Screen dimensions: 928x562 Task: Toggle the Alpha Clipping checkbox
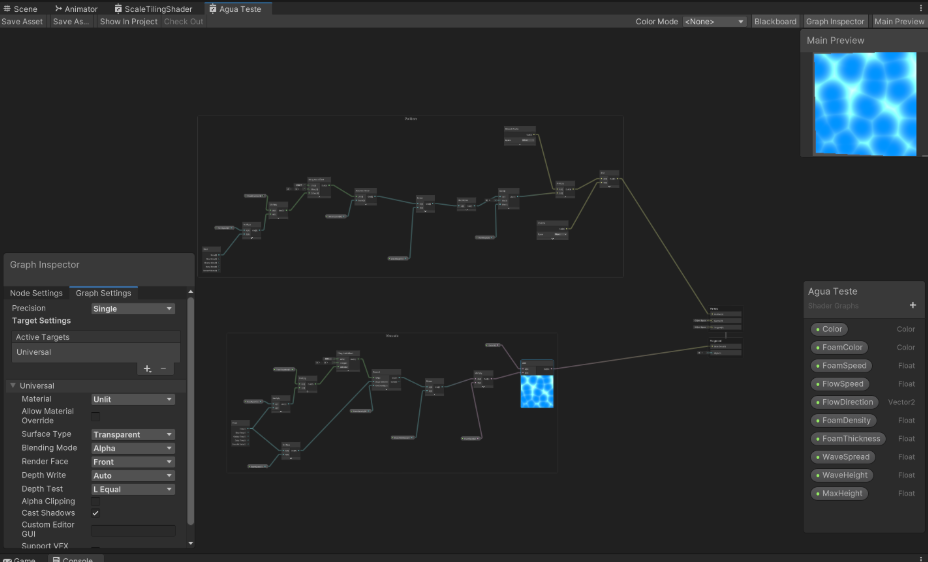(x=96, y=501)
